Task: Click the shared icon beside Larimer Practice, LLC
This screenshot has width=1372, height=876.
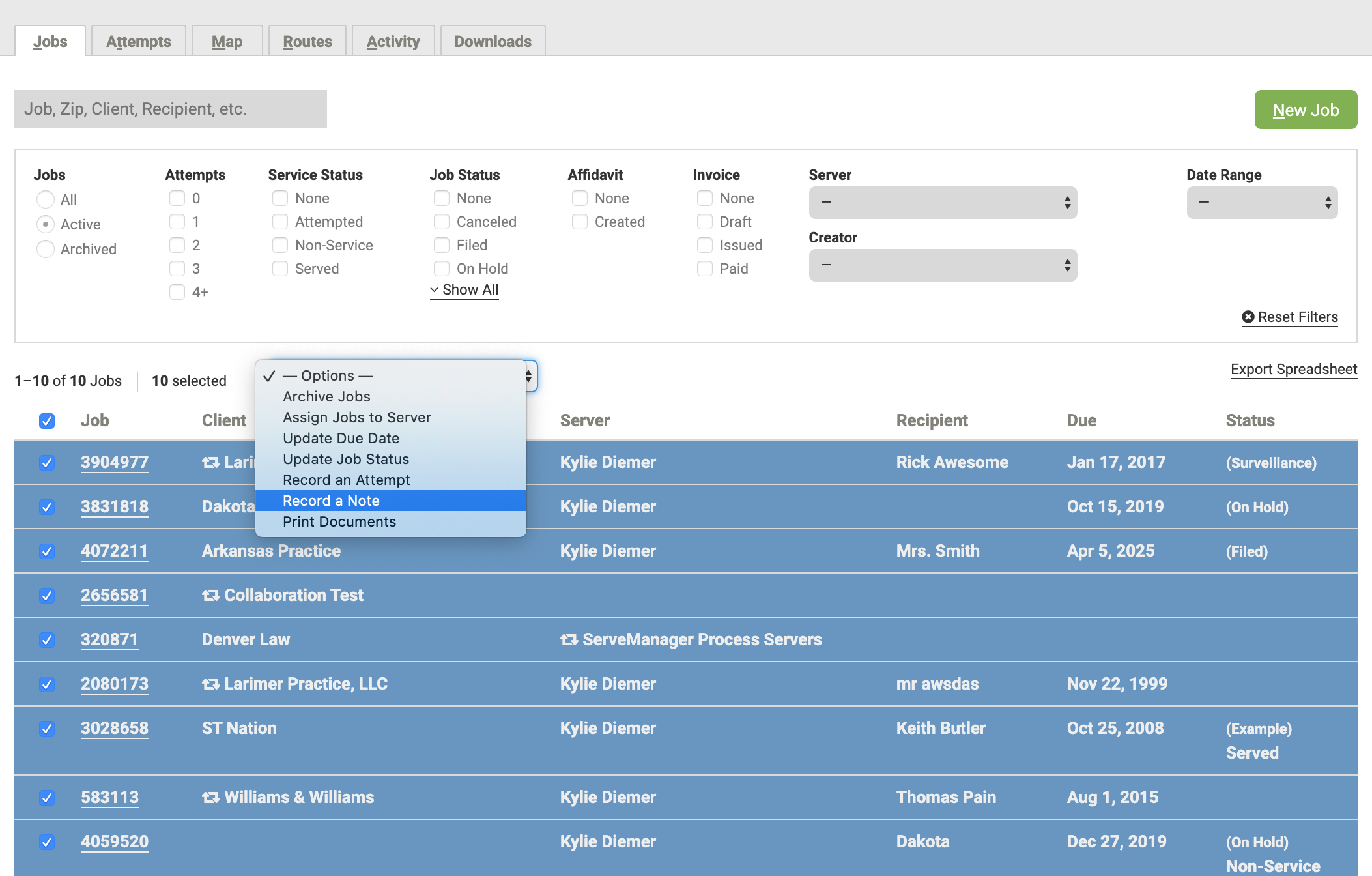Action: 210,684
